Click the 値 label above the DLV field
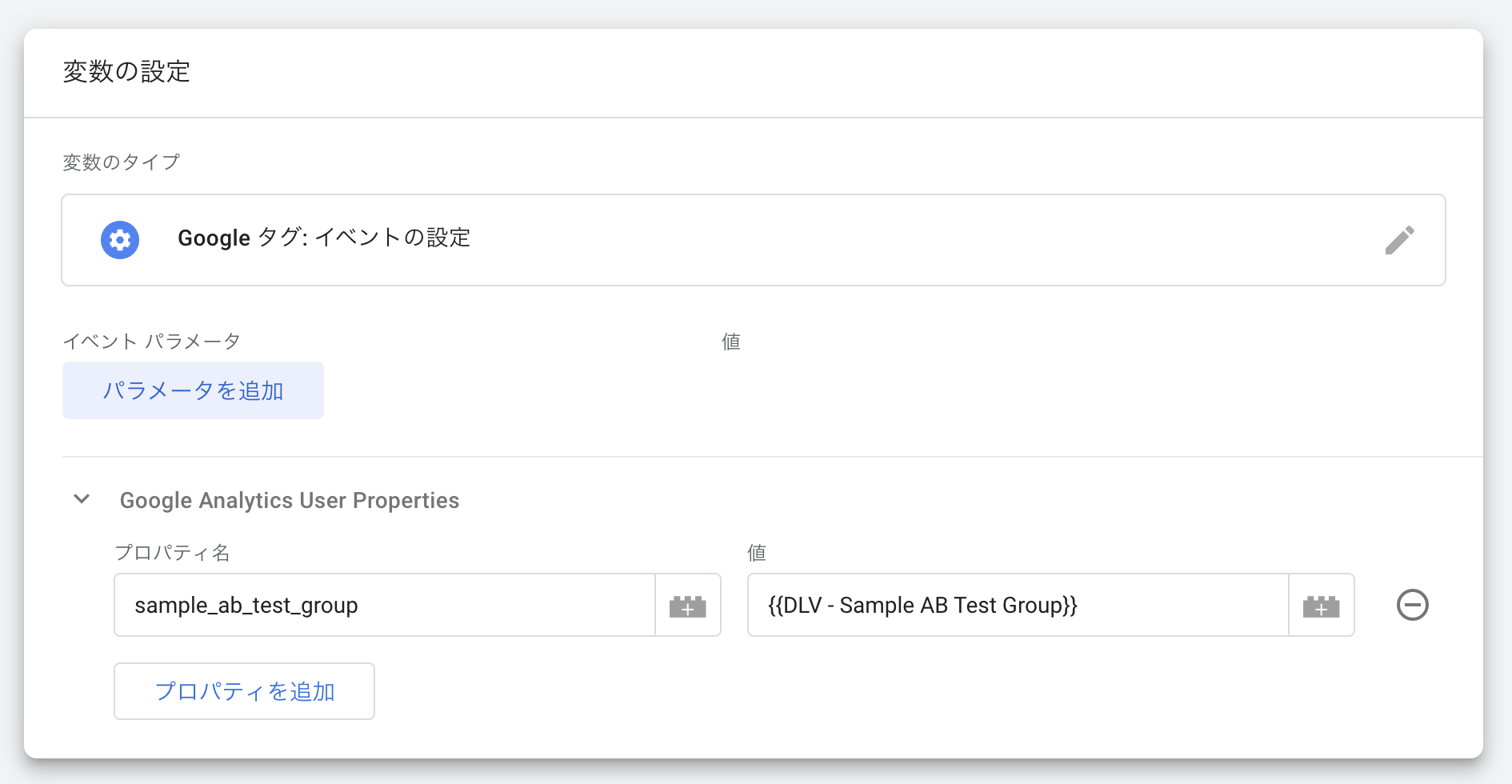The width and height of the screenshot is (1512, 784). [x=757, y=553]
